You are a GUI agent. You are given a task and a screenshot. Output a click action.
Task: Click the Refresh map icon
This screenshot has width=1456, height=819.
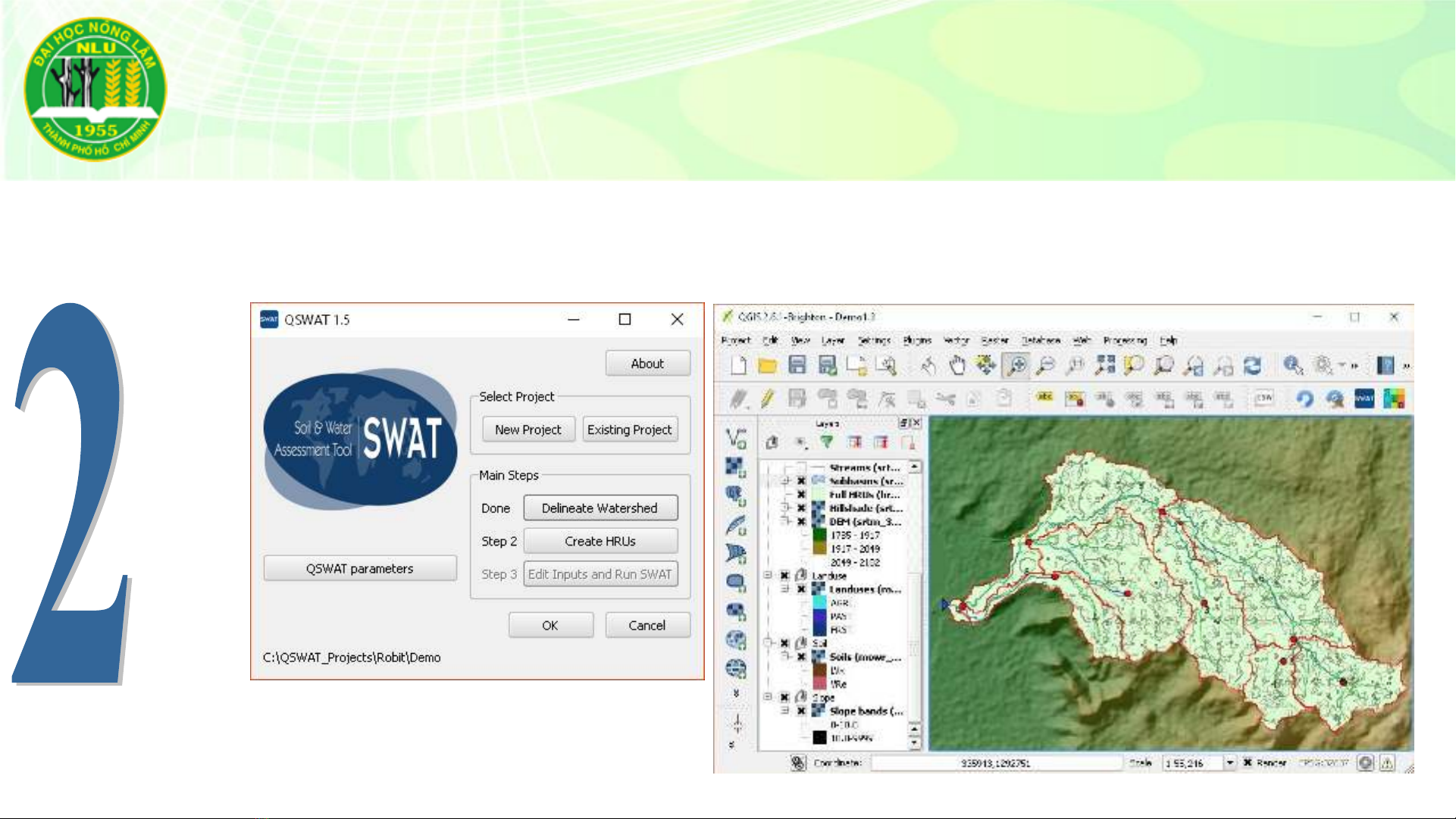(1253, 365)
